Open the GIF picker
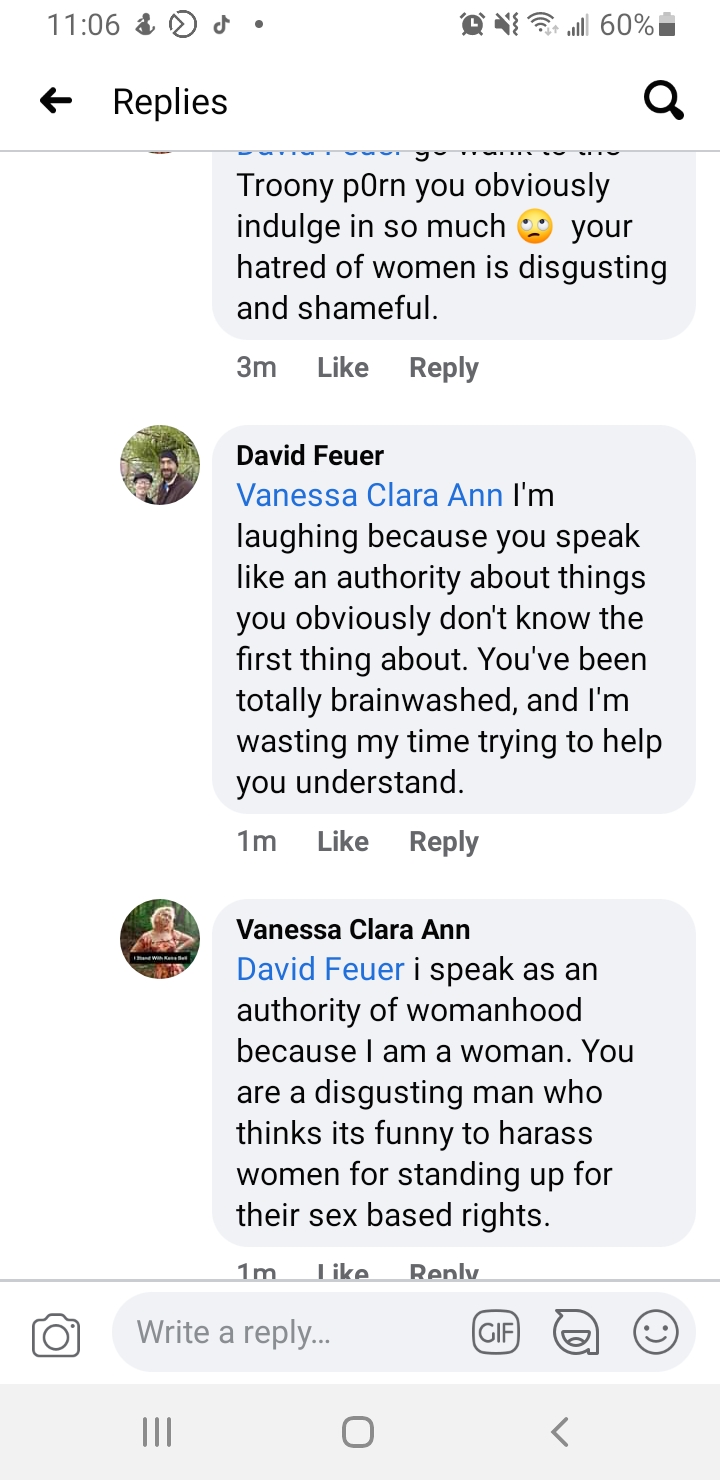Screen dimensions: 720x1480 tap(495, 1332)
